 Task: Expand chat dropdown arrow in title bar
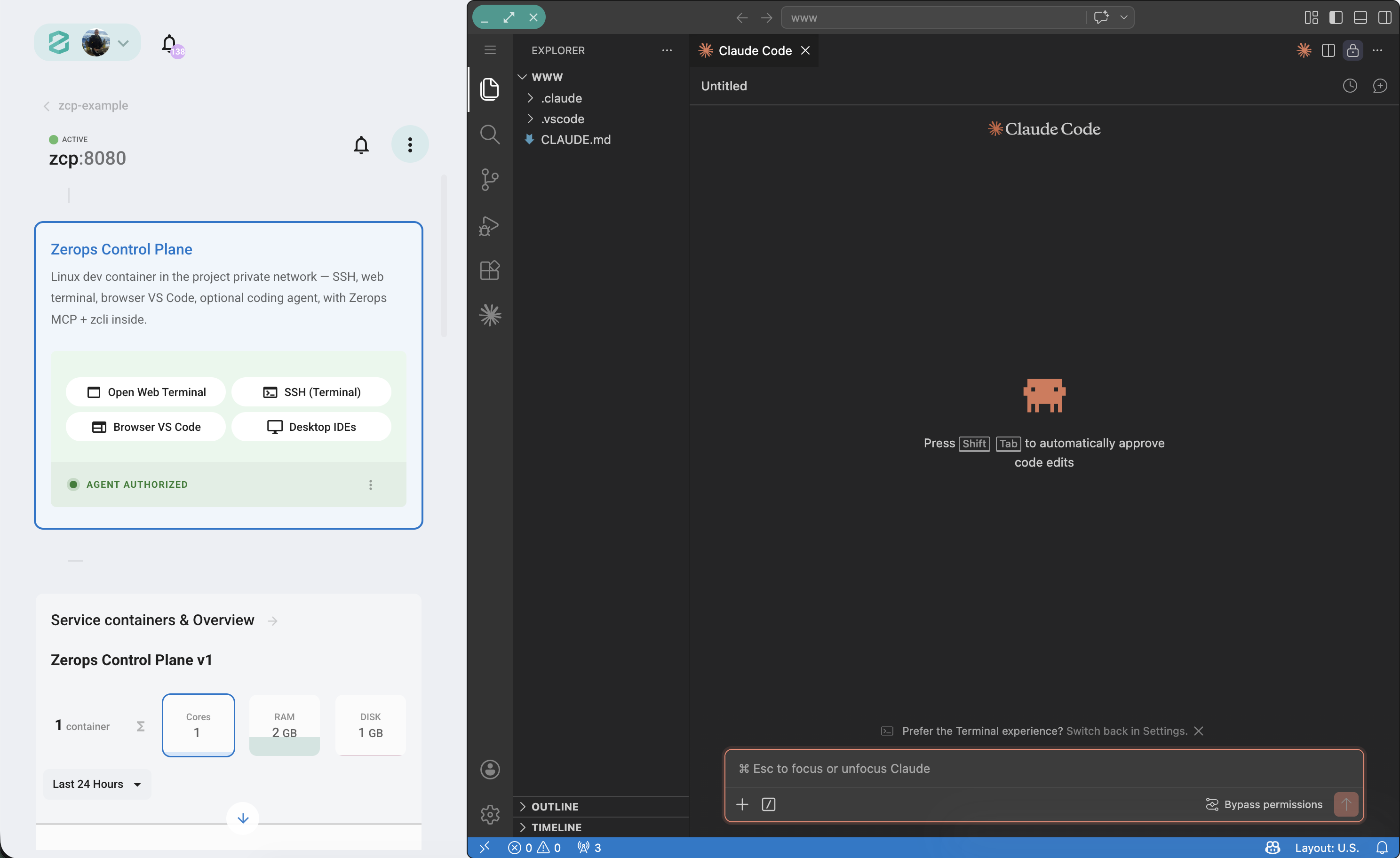tap(1123, 17)
